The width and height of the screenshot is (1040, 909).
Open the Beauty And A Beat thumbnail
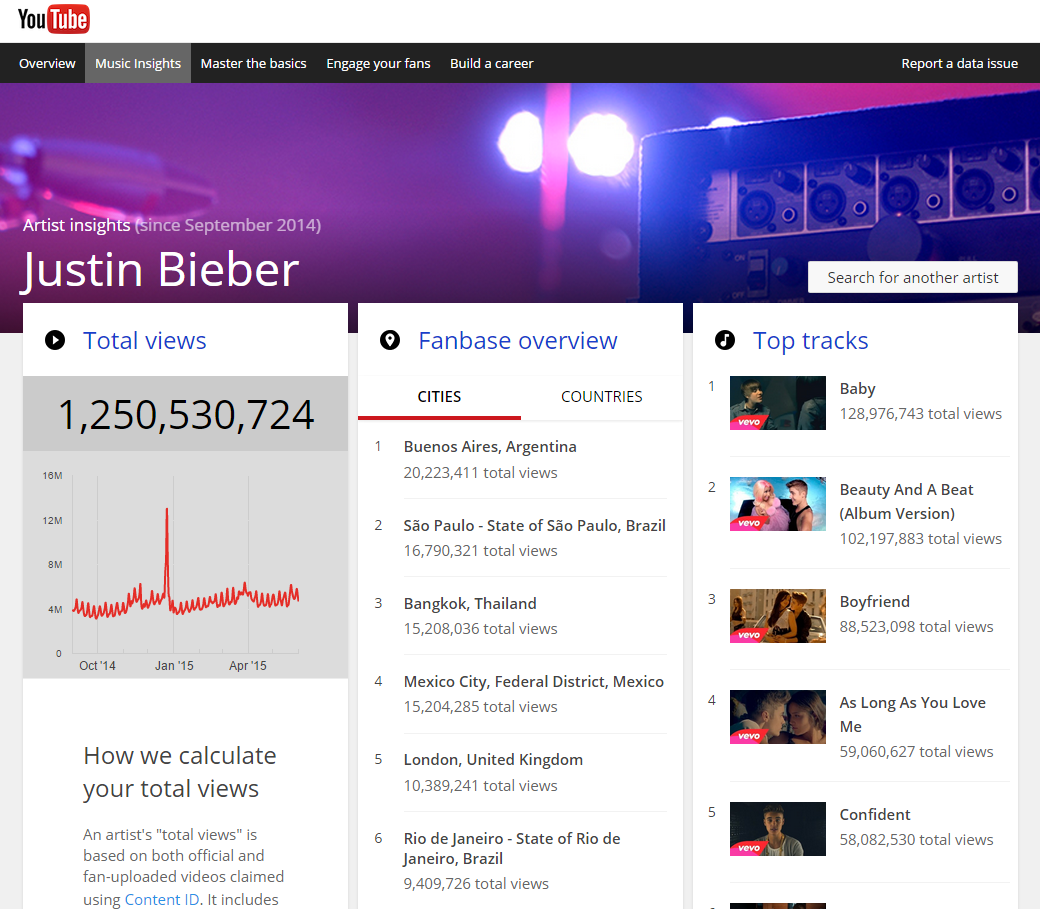pyautogui.click(x=777, y=504)
